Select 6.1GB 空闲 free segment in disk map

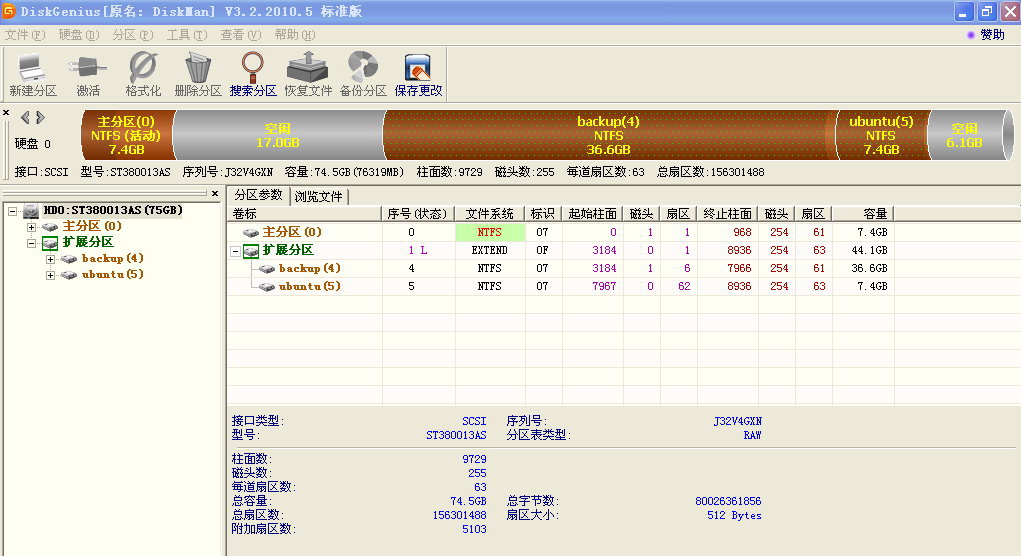[967, 135]
